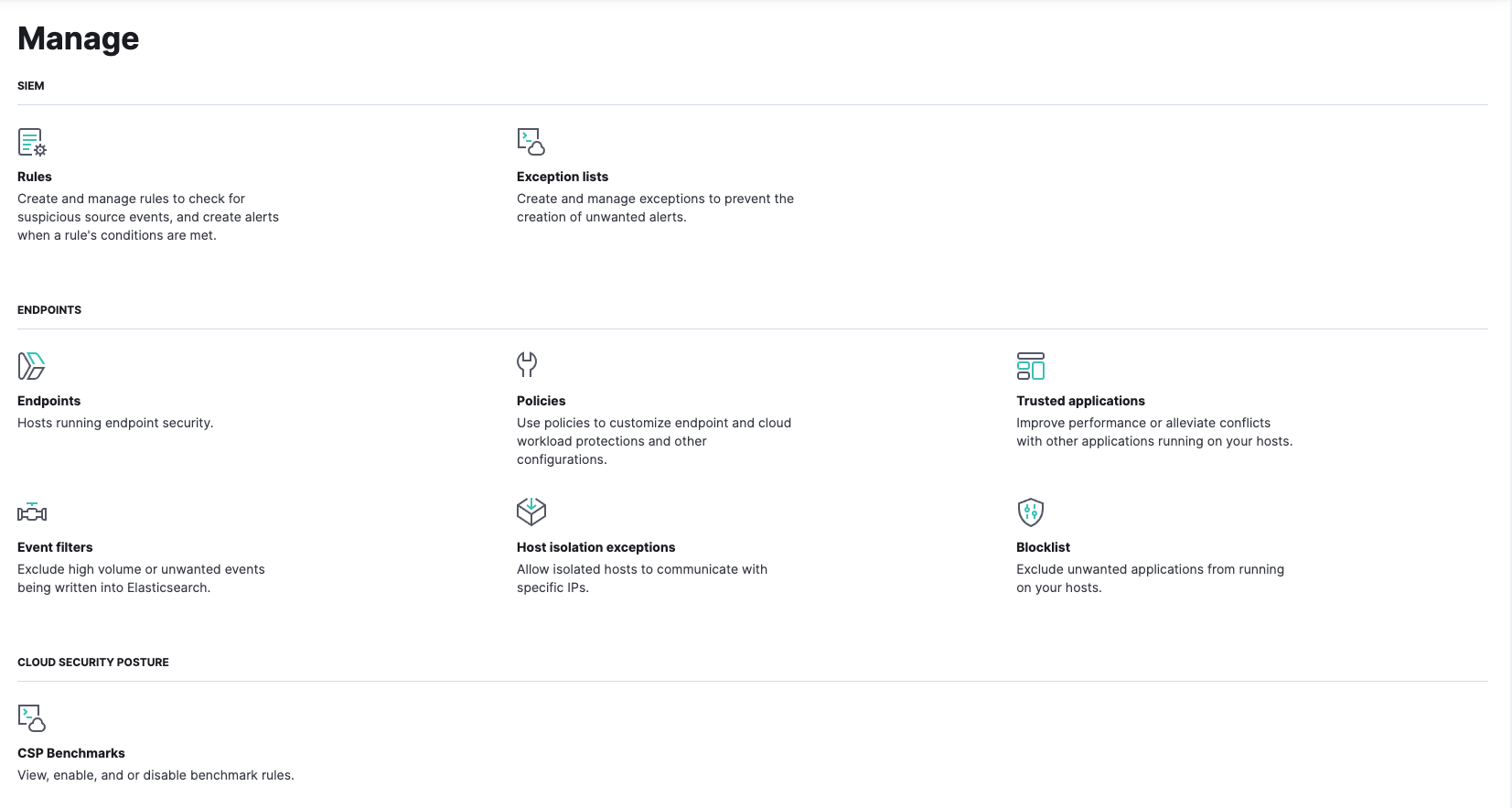This screenshot has height=808, width=1512.
Task: Select the CSP Benchmarks icon
Action: [x=33, y=719]
